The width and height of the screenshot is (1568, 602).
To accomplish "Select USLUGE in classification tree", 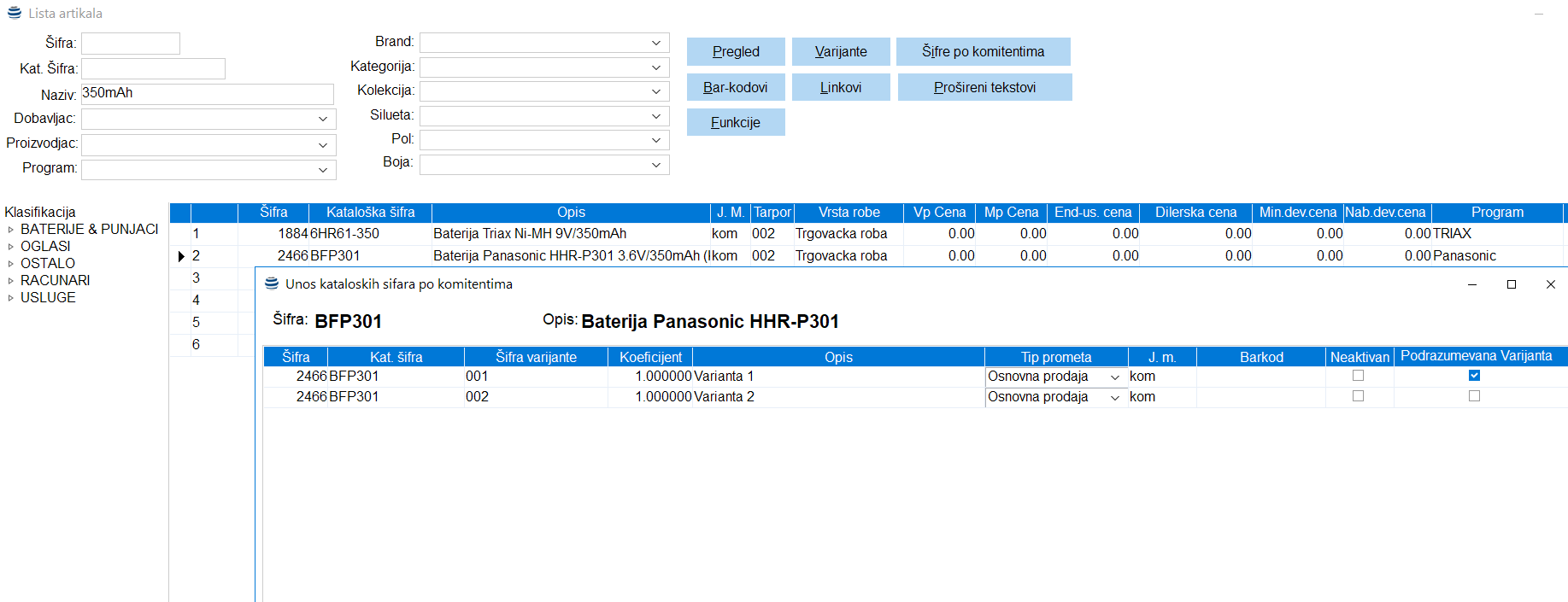I will (48, 298).
